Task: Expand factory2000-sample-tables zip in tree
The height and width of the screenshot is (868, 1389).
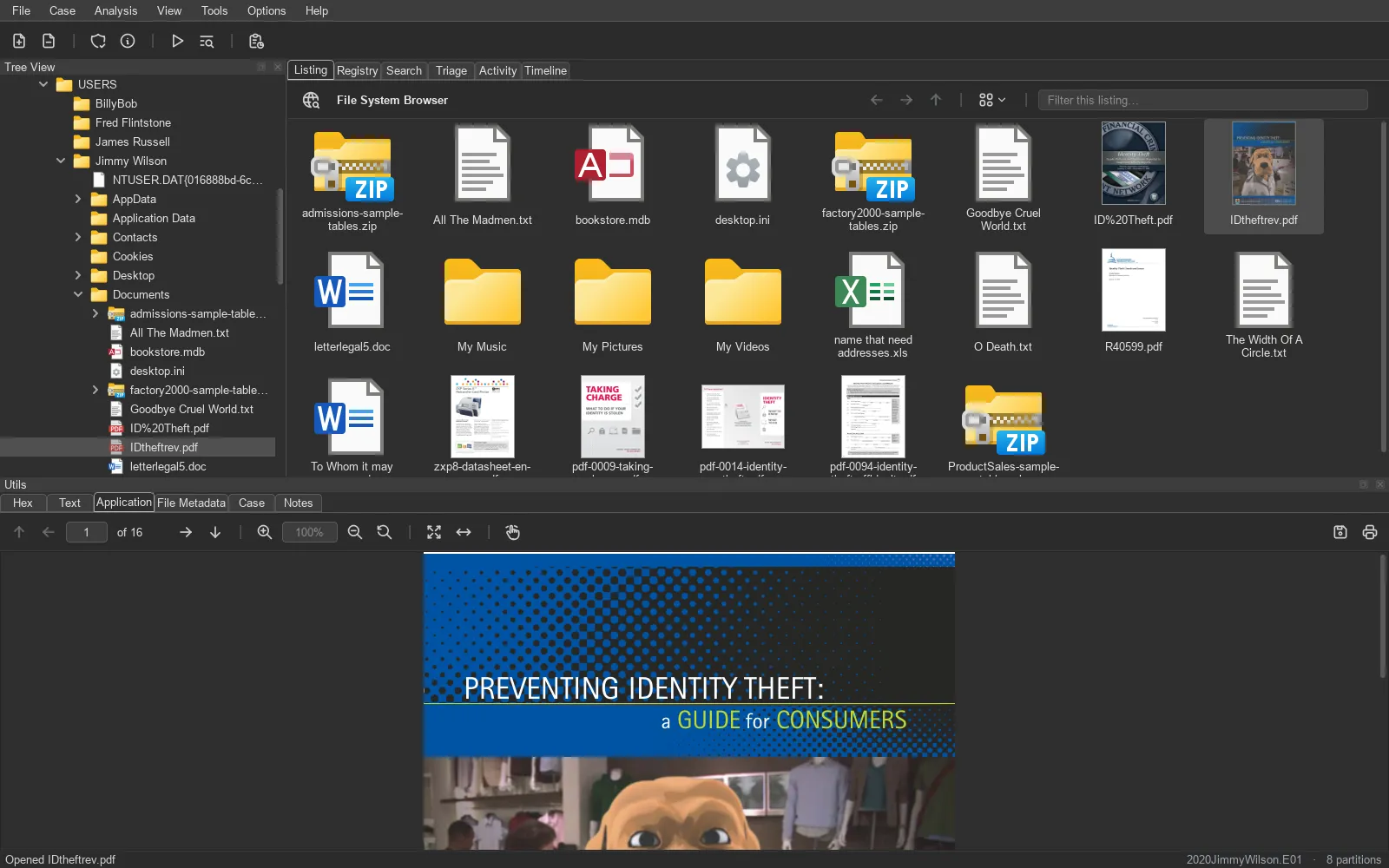Action: (x=95, y=390)
